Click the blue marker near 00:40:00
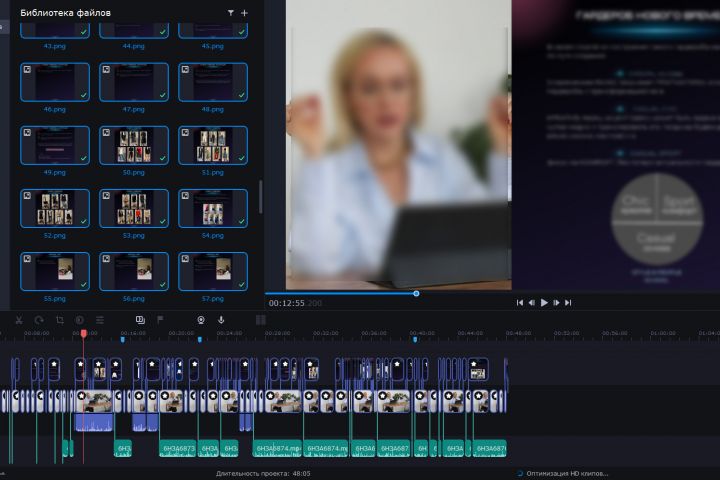The image size is (720, 480). (x=415, y=339)
